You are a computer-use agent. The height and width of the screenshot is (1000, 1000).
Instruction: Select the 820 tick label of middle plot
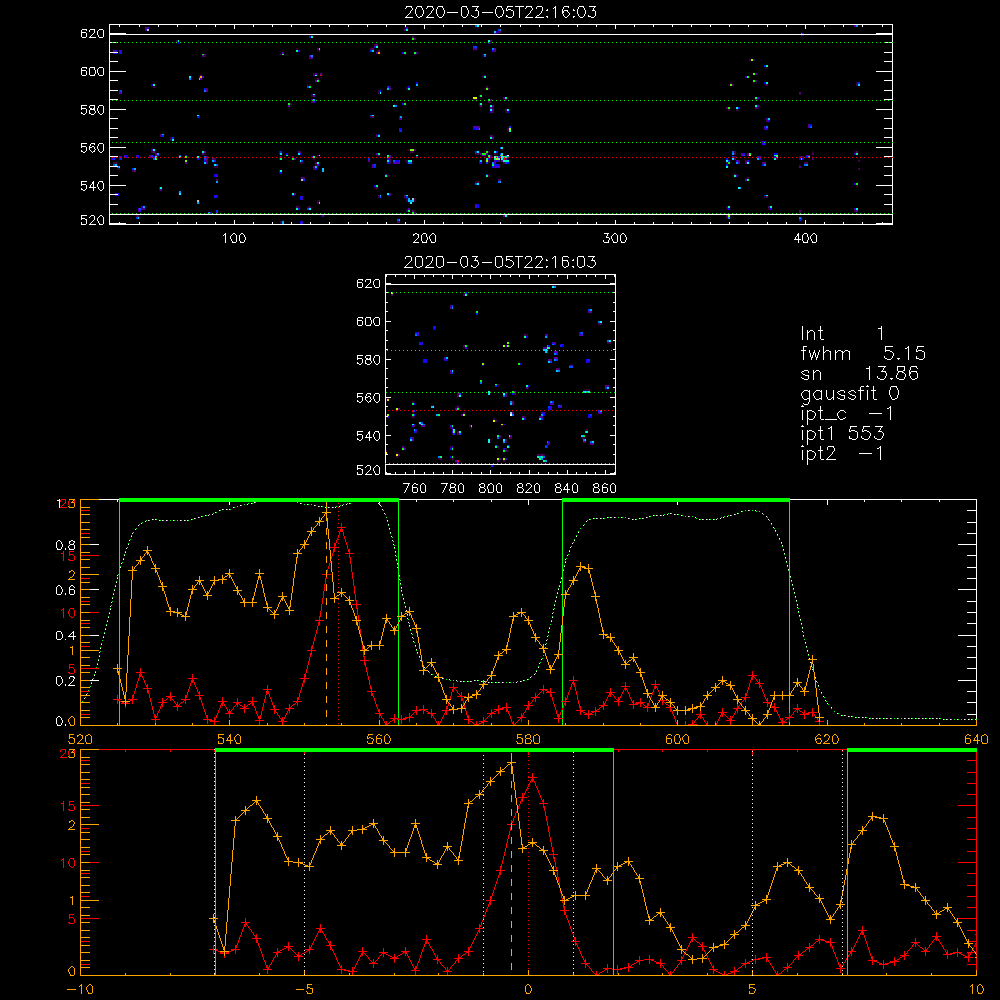pyautogui.click(x=529, y=489)
